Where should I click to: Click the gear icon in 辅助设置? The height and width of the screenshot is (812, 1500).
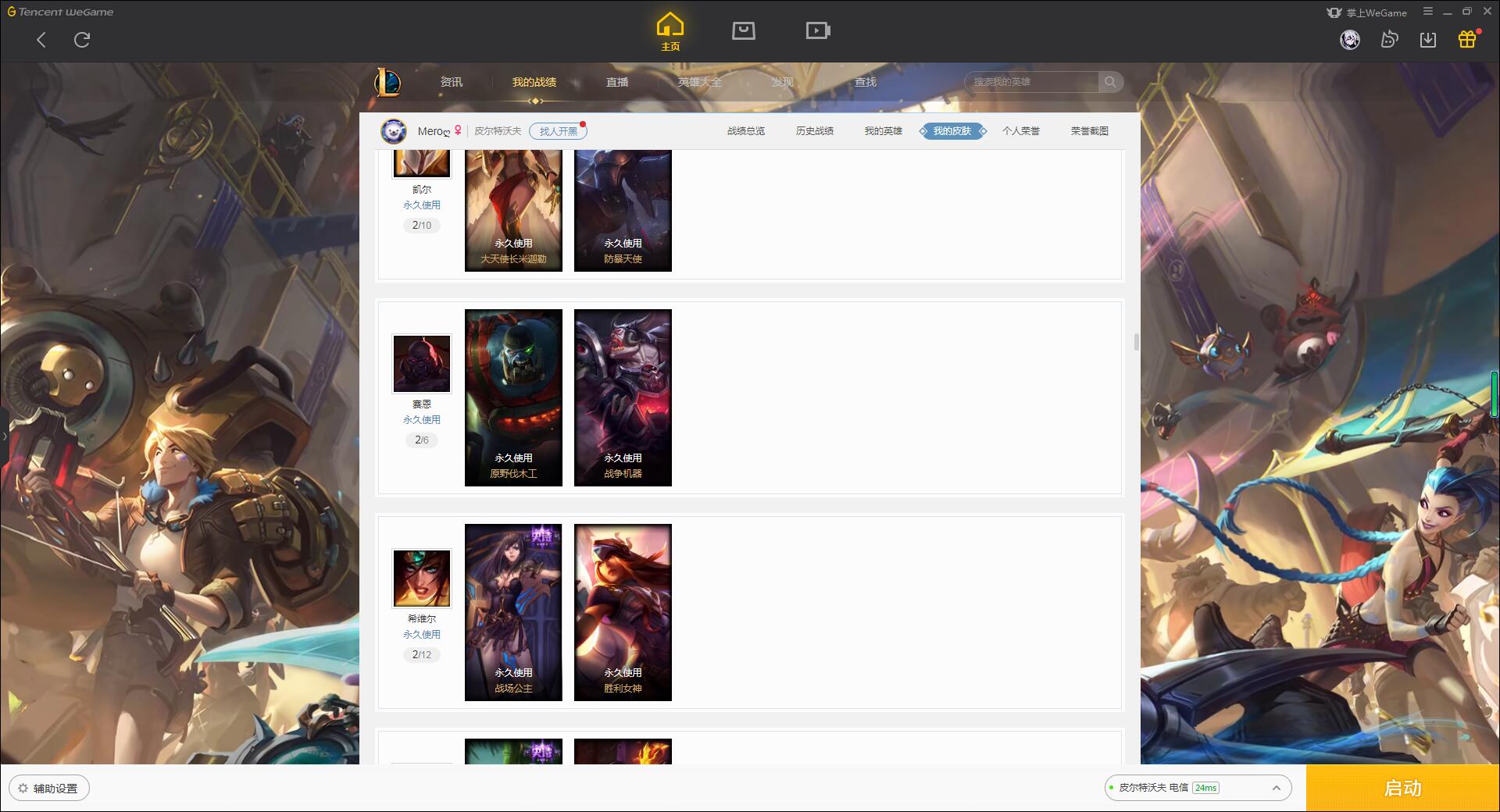[23, 789]
